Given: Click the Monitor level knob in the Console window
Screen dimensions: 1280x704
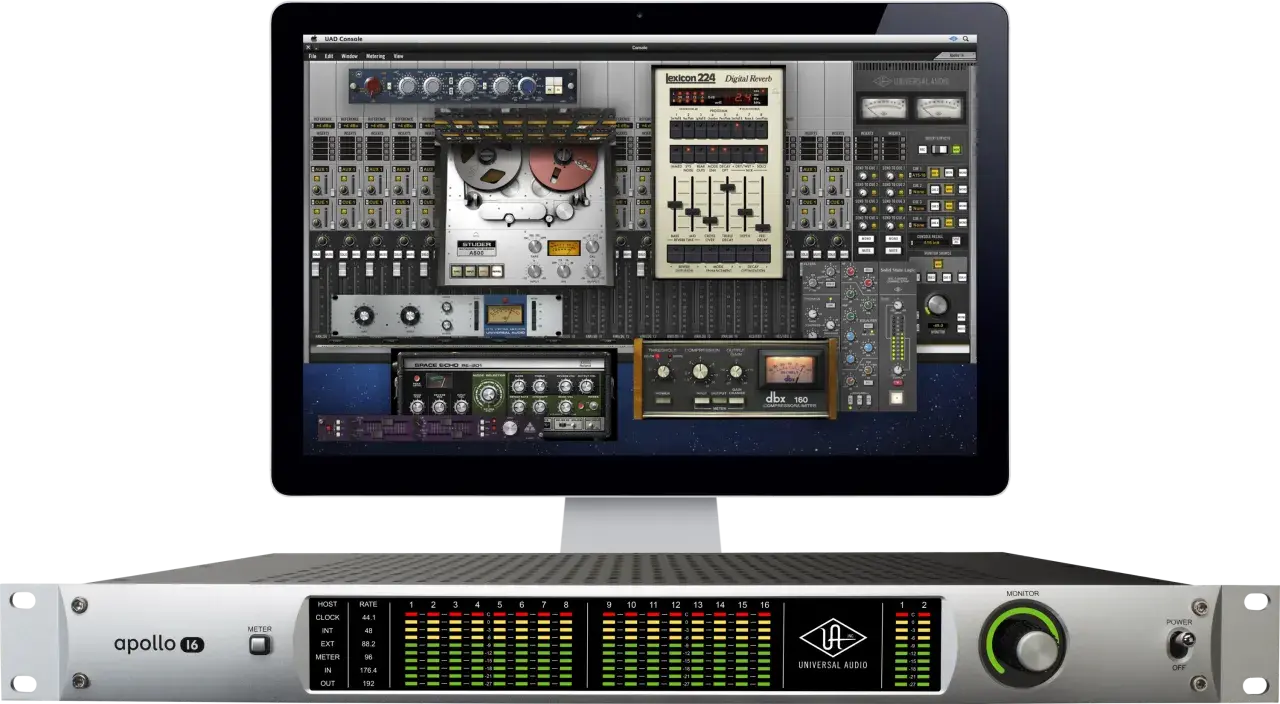Looking at the screenshot, I should (x=937, y=306).
